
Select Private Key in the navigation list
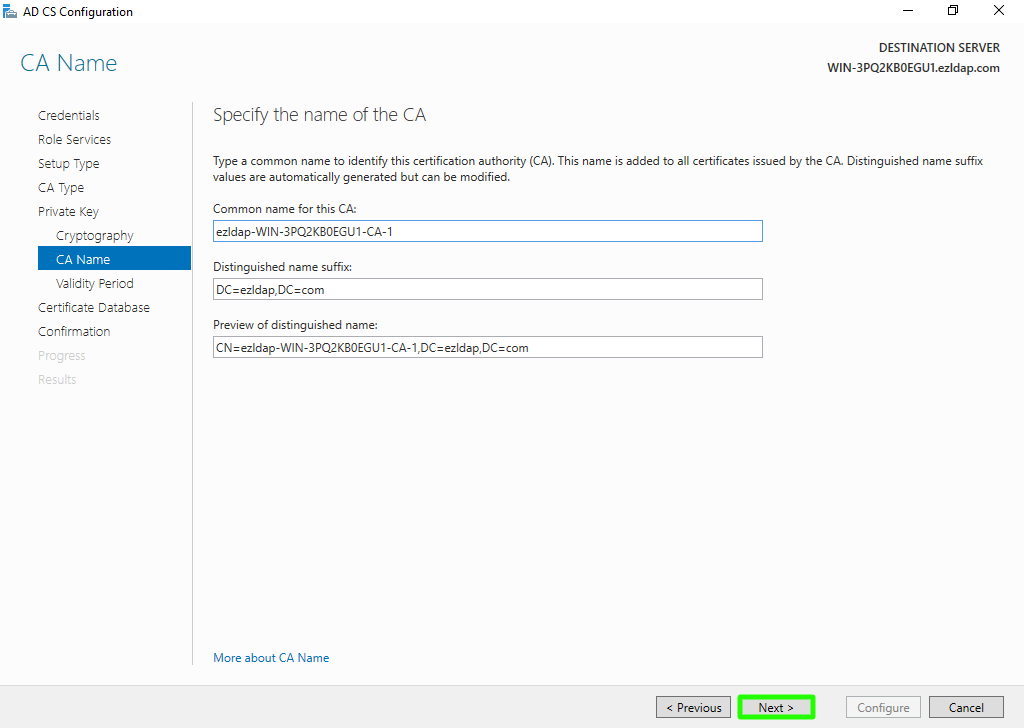click(x=68, y=212)
